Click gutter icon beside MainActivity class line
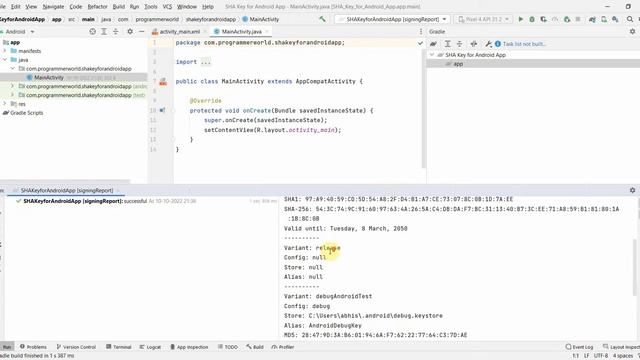This screenshot has height=360, width=640. tap(163, 82)
